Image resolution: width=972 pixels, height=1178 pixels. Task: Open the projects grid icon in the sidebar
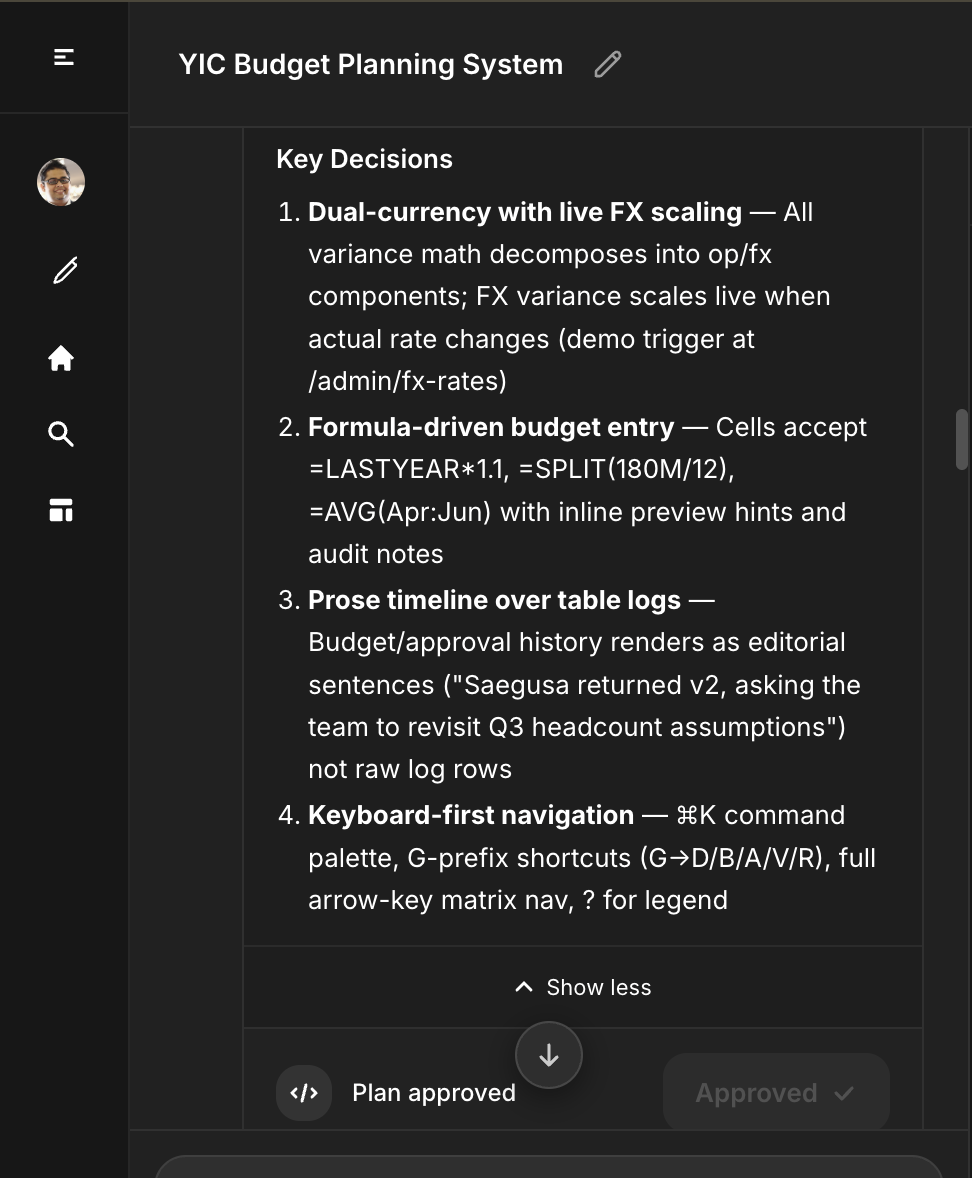point(61,510)
